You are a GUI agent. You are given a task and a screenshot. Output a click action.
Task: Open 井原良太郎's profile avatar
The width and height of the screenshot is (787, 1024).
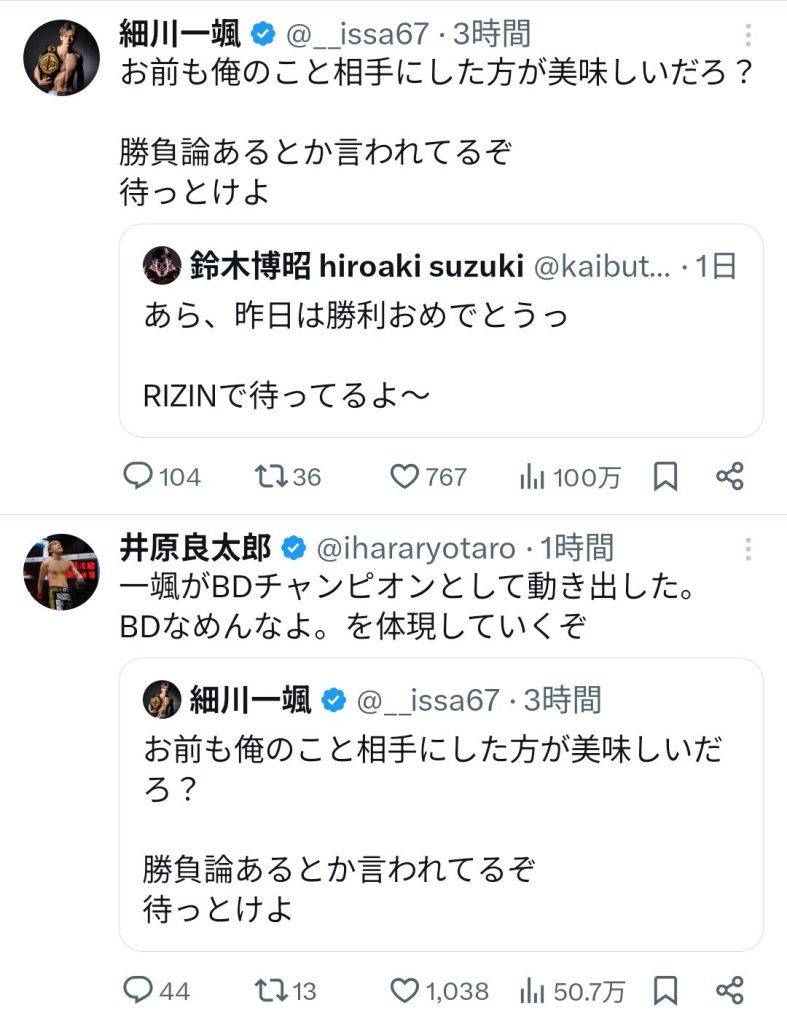pos(61,571)
